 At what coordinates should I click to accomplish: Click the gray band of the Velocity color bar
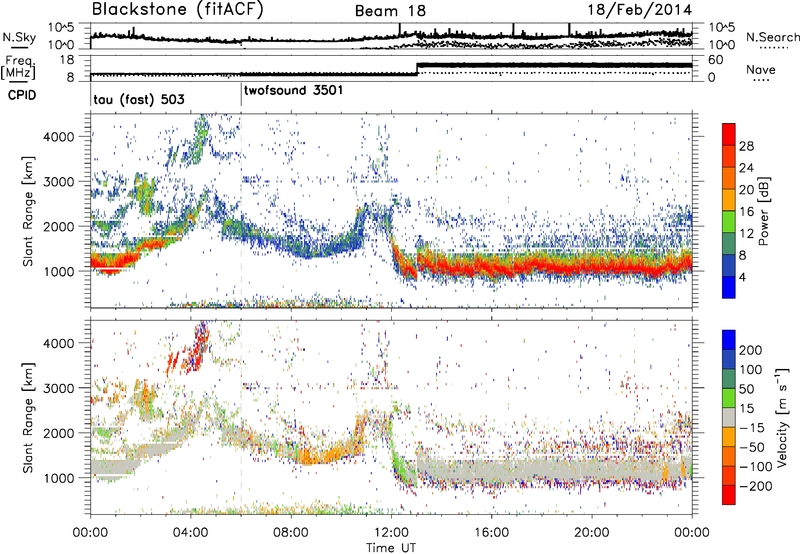729,418
